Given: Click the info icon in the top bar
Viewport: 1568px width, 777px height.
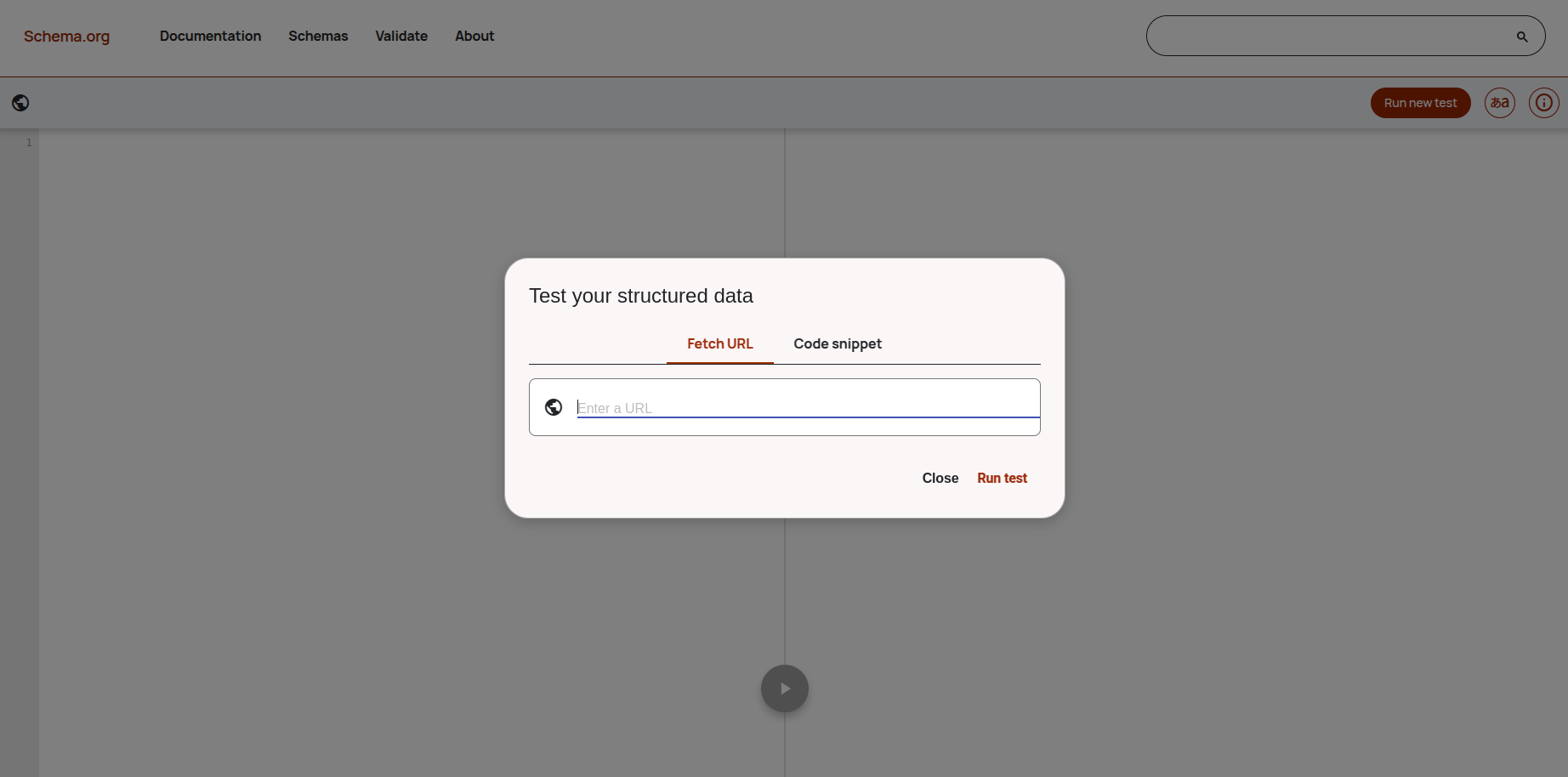Looking at the screenshot, I should (1543, 102).
